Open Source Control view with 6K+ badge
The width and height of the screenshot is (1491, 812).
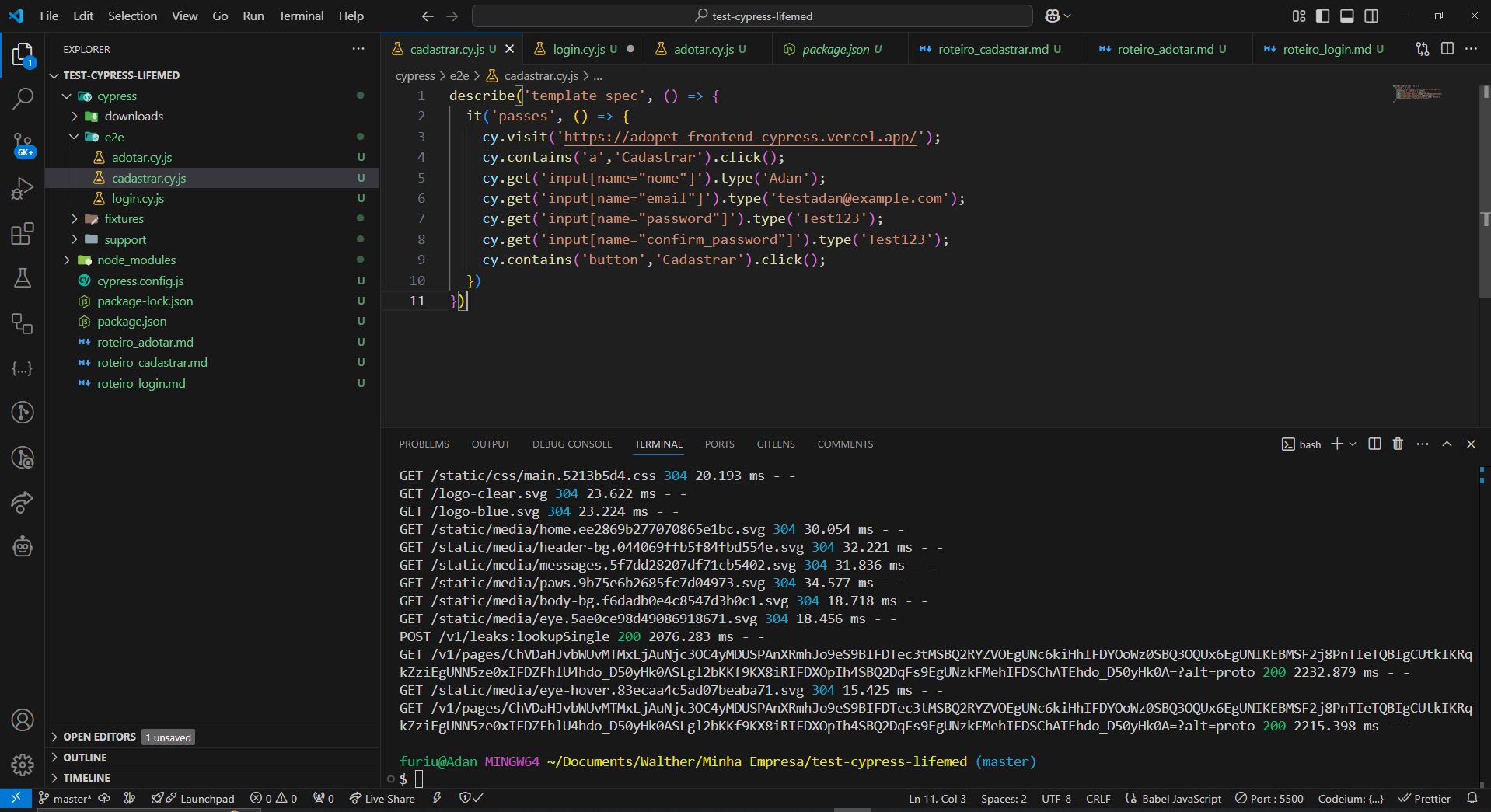click(x=23, y=144)
